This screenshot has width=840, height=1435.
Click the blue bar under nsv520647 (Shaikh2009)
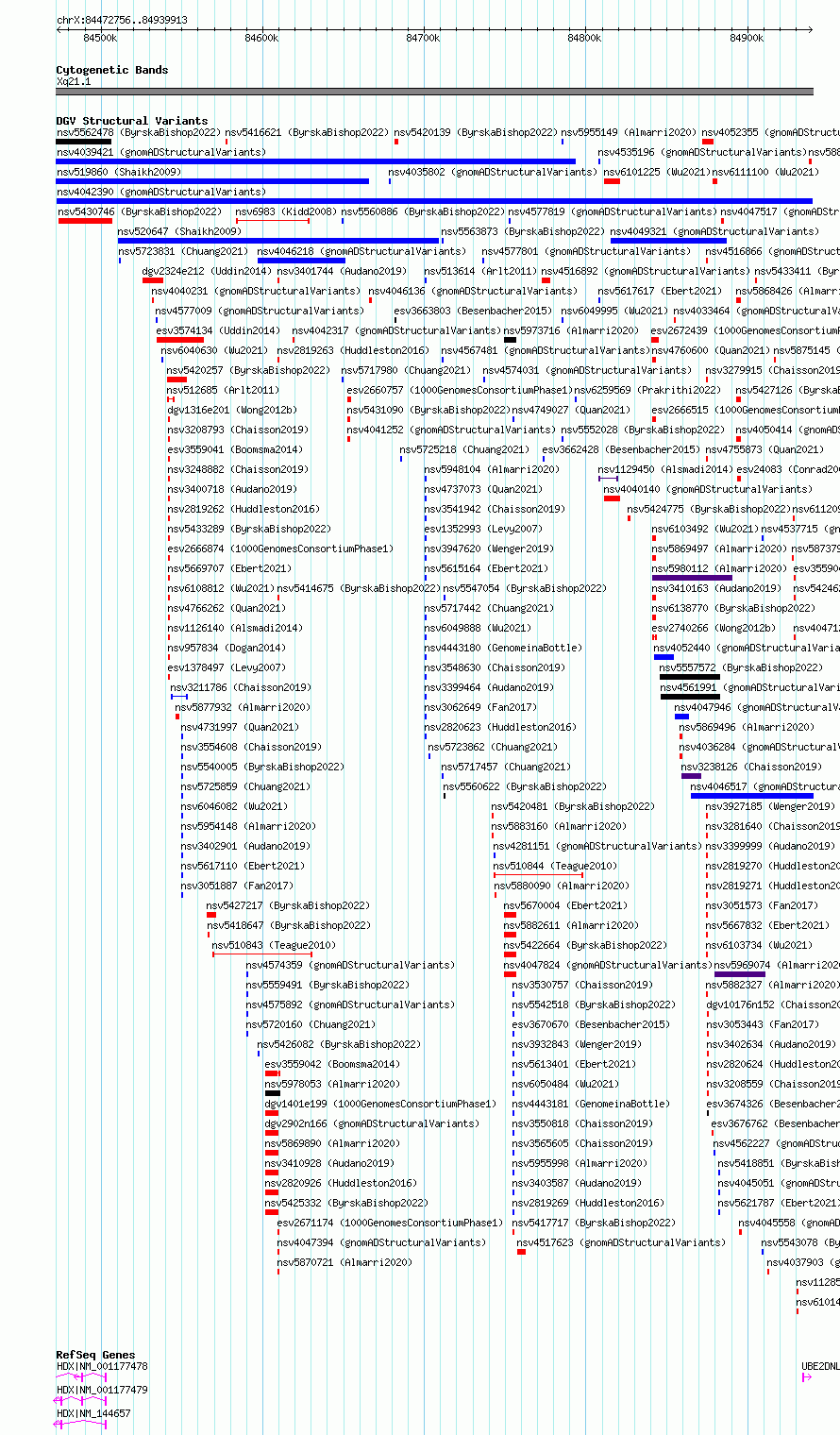click(278, 241)
